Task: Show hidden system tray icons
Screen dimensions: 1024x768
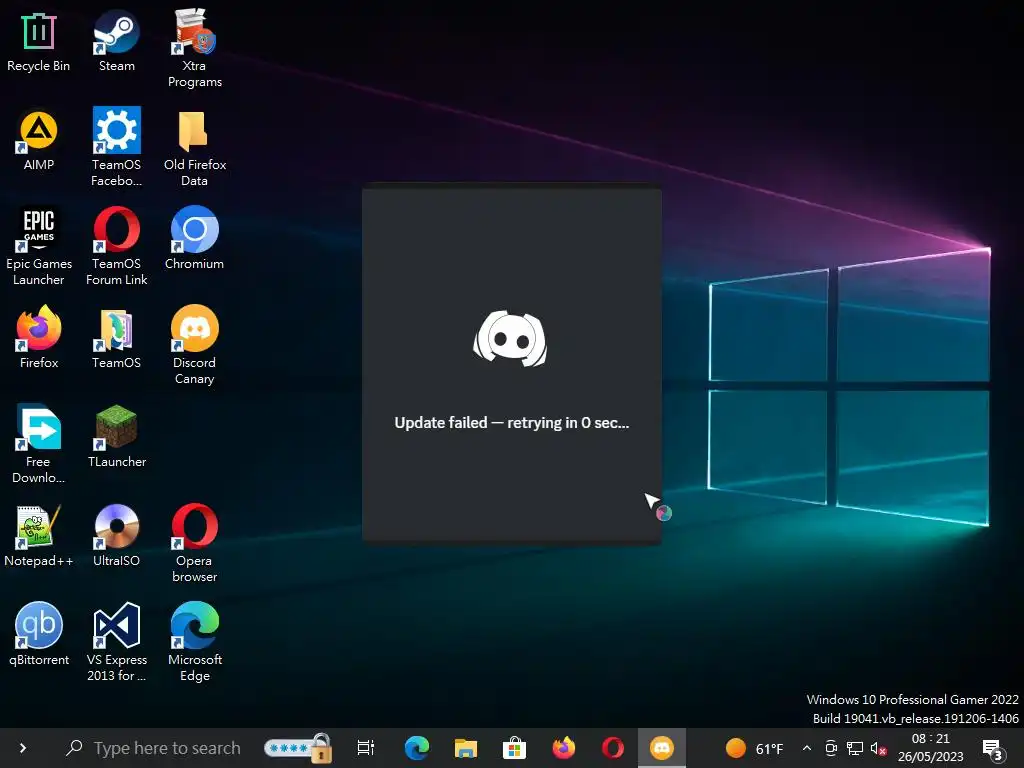Action: [807, 748]
